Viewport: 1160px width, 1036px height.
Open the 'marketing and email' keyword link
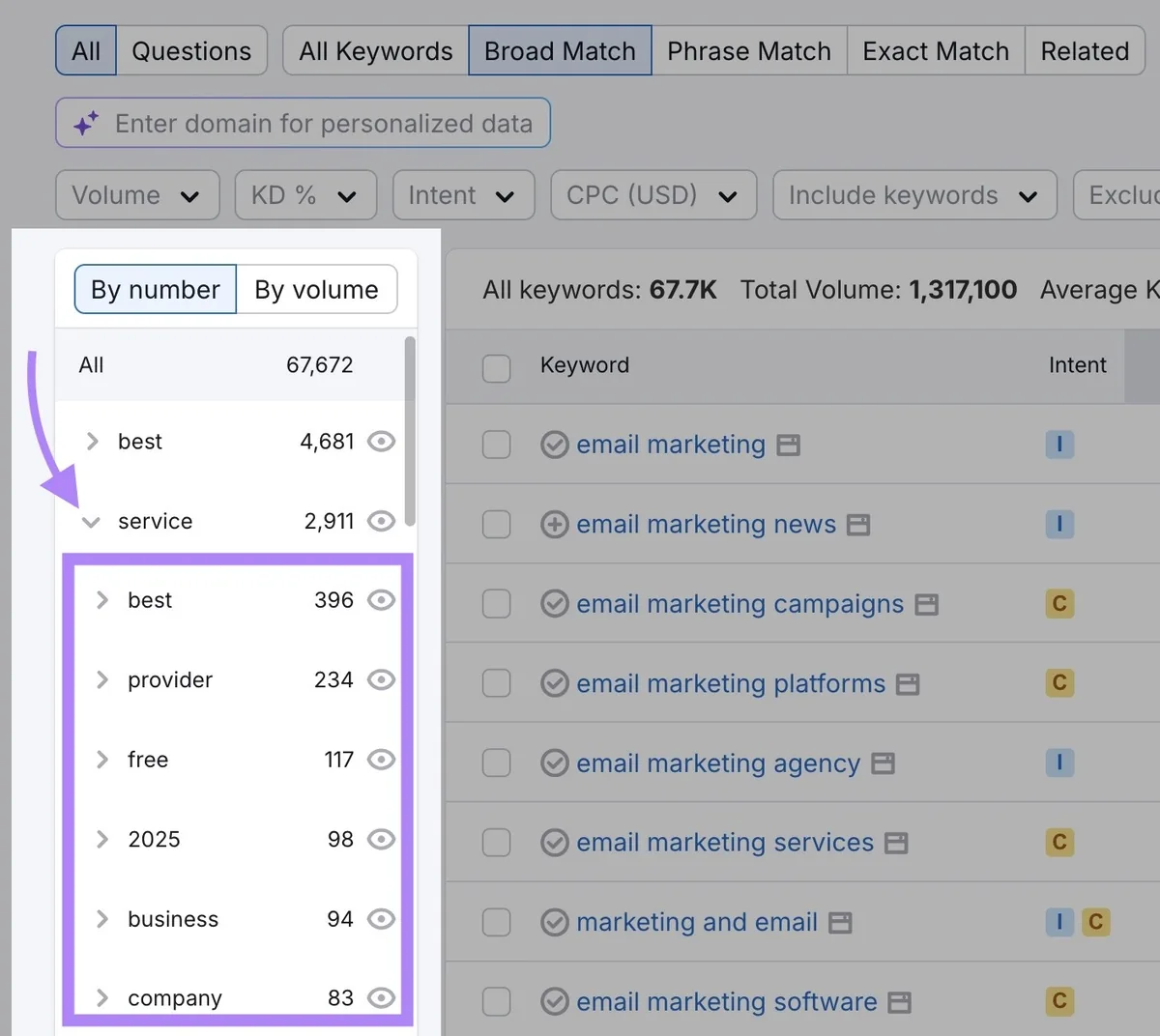pyautogui.click(x=697, y=922)
